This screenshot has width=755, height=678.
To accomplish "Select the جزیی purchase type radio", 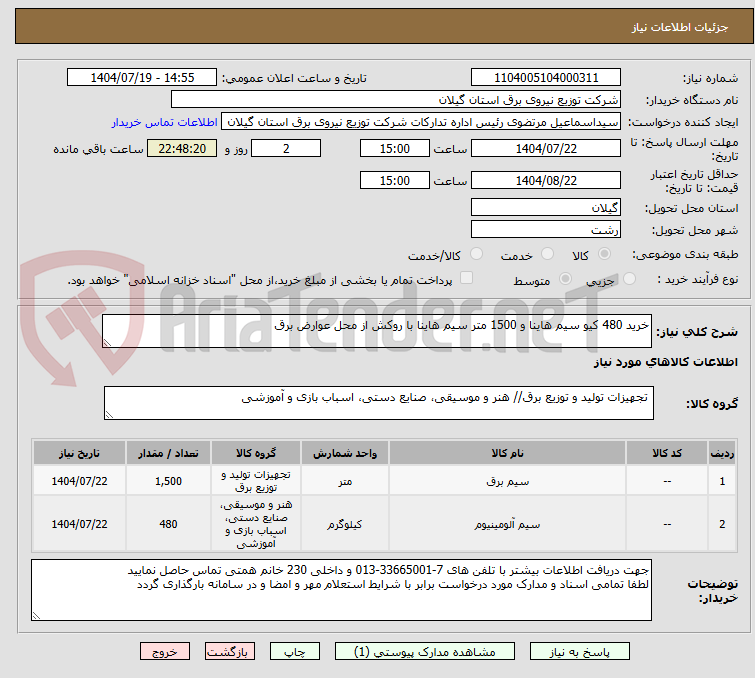I will coord(629,278).
